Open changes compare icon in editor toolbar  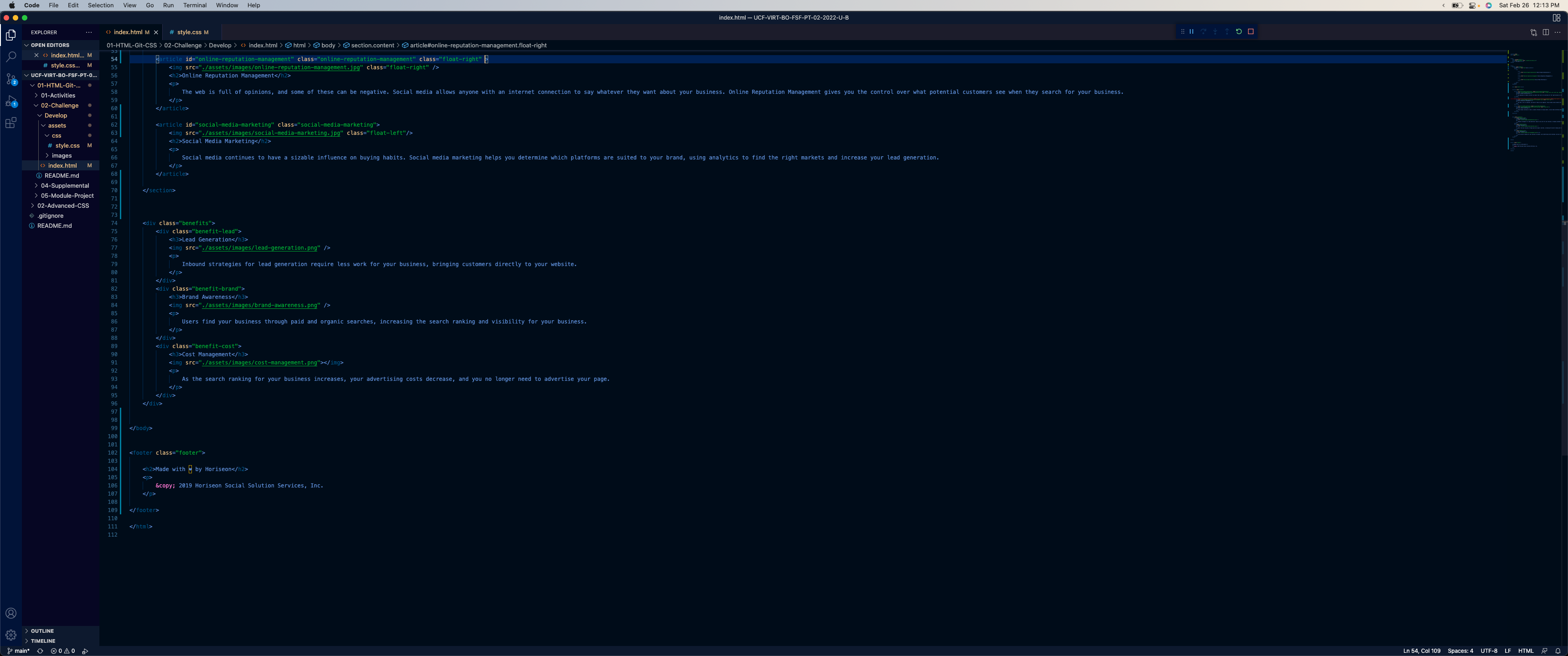(x=1533, y=32)
